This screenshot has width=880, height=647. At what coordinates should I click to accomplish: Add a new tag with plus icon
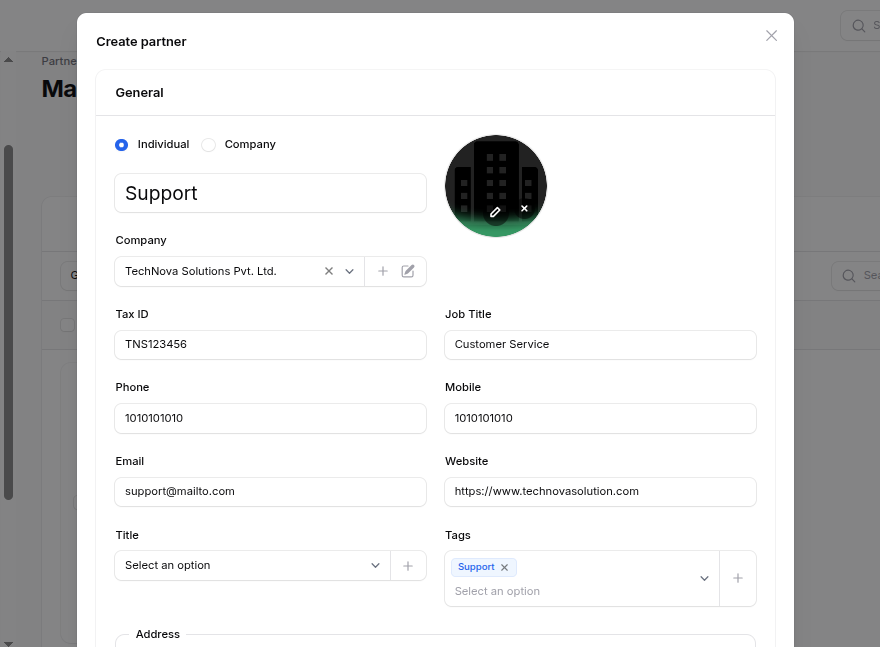pyautogui.click(x=738, y=578)
